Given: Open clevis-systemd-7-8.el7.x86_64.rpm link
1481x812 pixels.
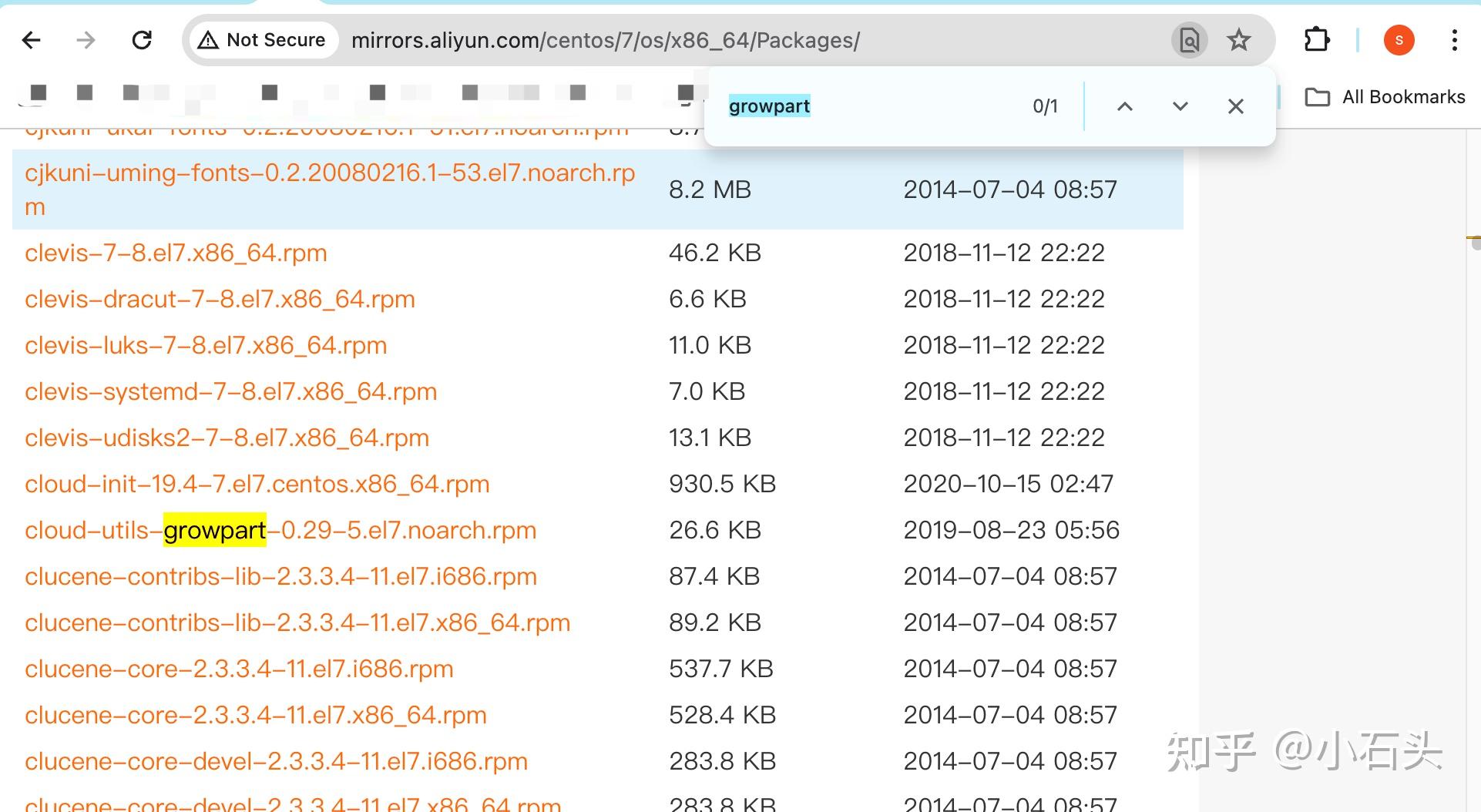Looking at the screenshot, I should click(230, 391).
